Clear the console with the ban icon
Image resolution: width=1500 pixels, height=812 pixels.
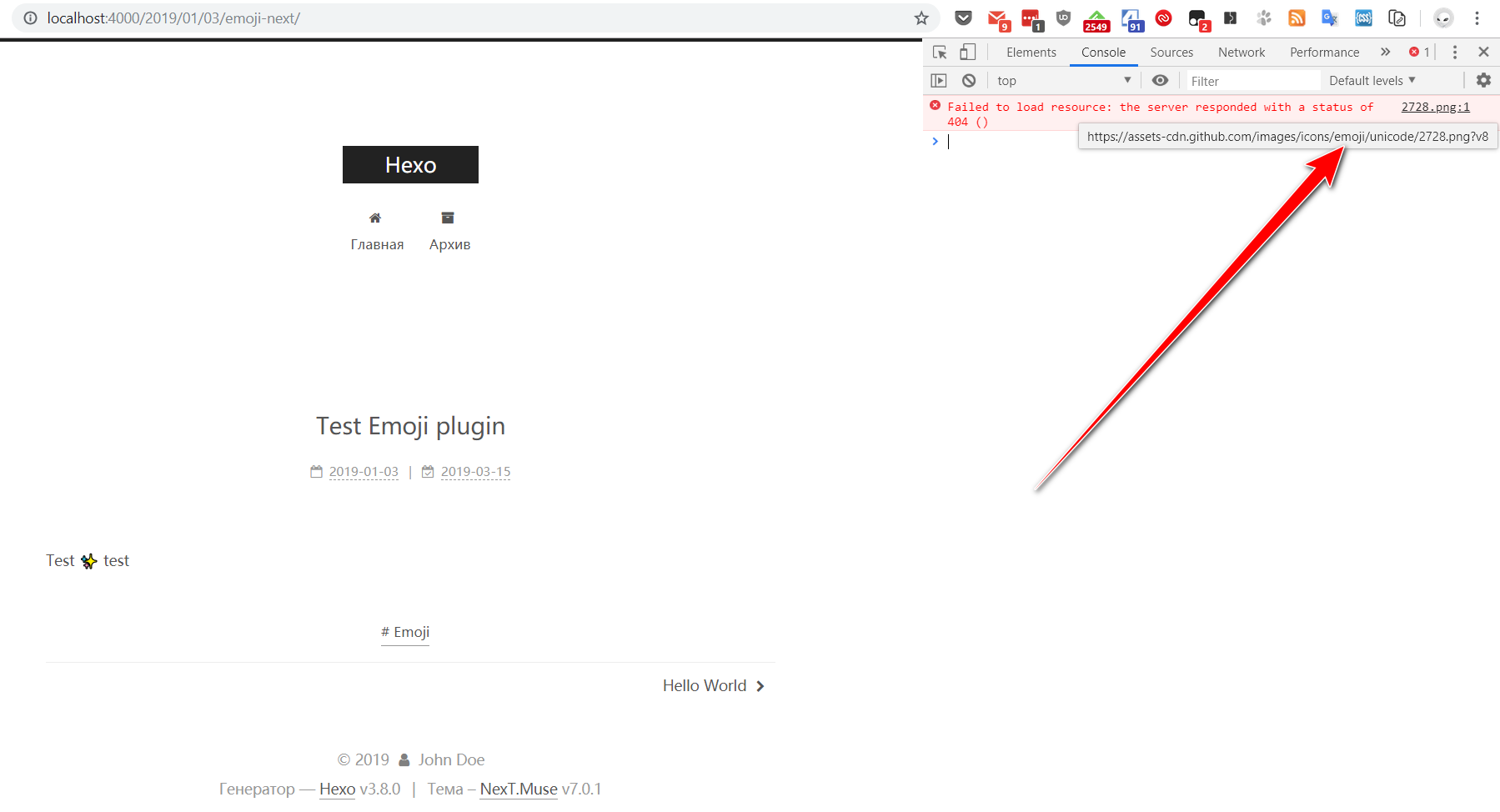pyautogui.click(x=969, y=81)
